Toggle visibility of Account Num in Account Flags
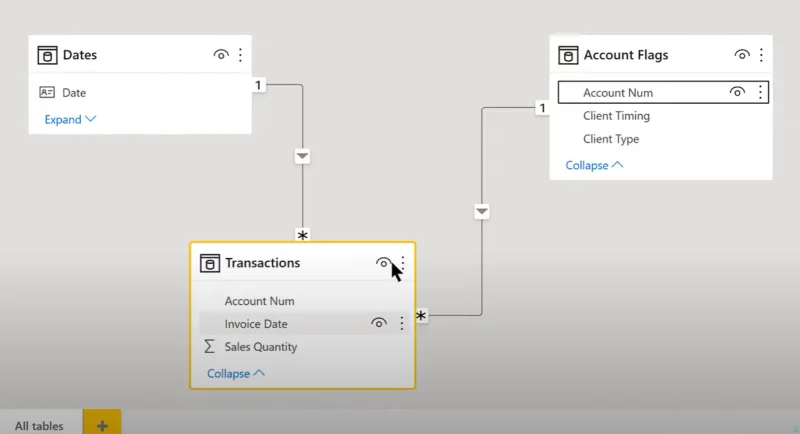 coord(737,92)
